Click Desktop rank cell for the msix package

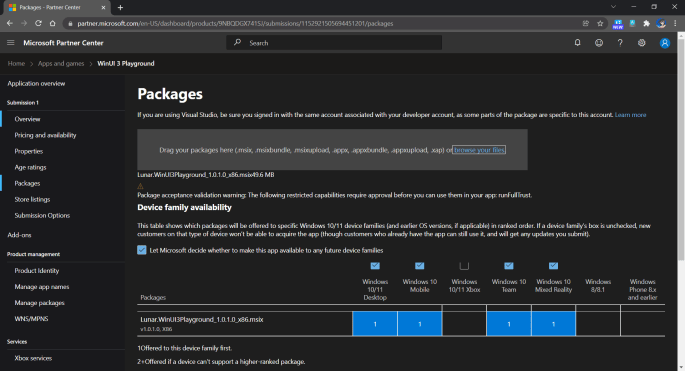pos(375,324)
